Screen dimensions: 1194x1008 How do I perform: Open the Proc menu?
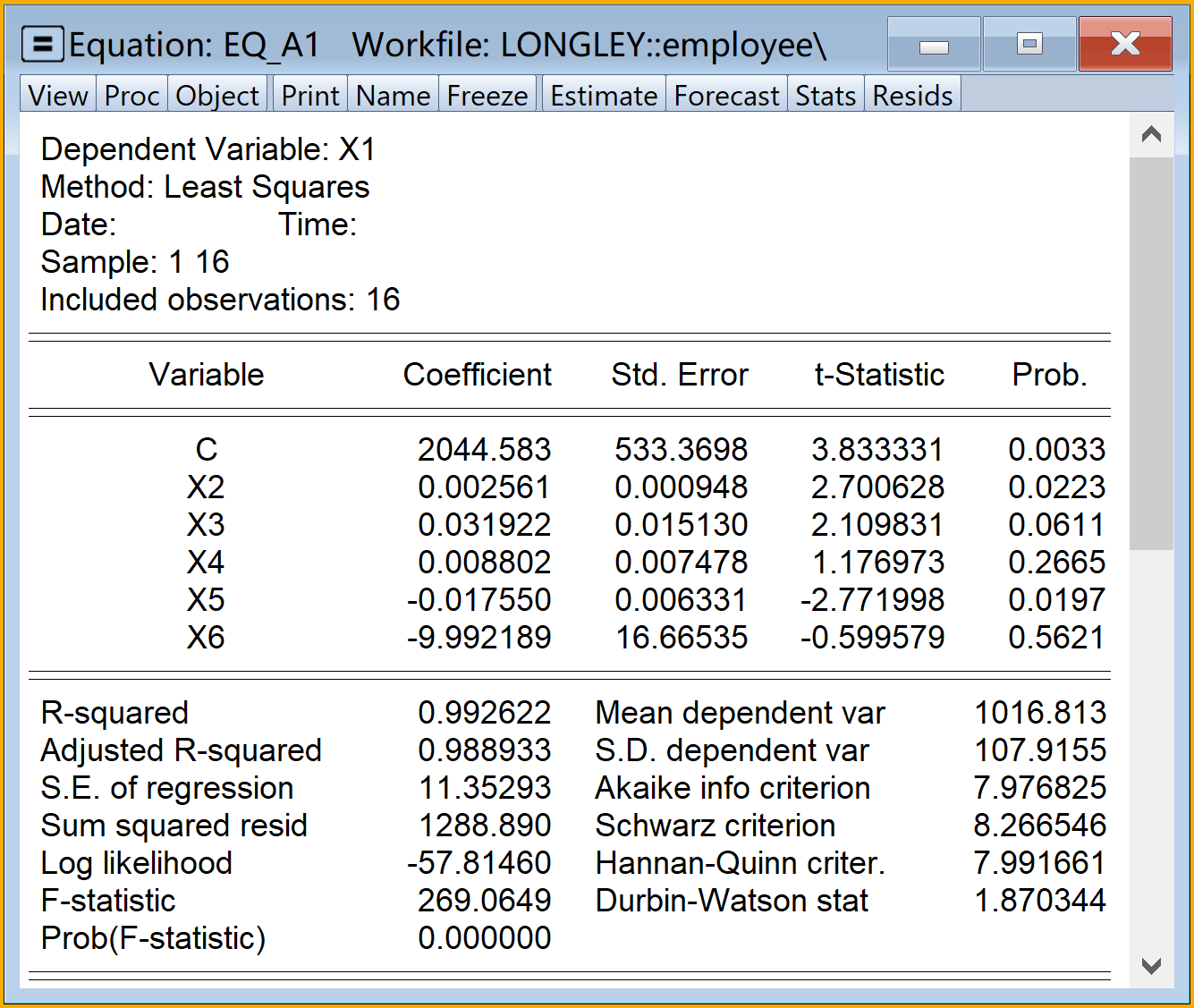[x=131, y=95]
